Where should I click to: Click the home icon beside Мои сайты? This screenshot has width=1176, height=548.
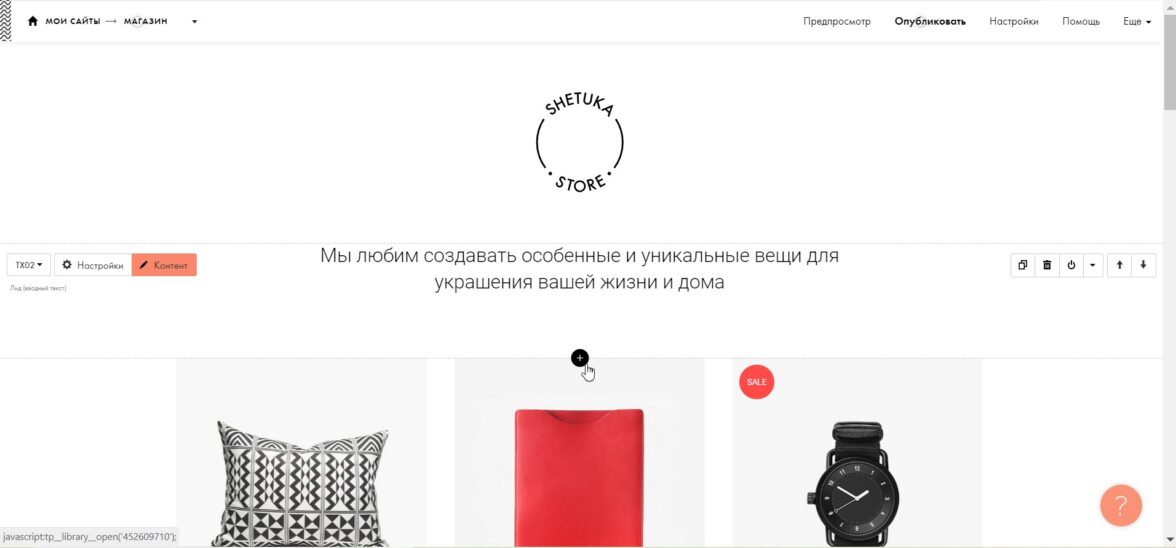32,21
